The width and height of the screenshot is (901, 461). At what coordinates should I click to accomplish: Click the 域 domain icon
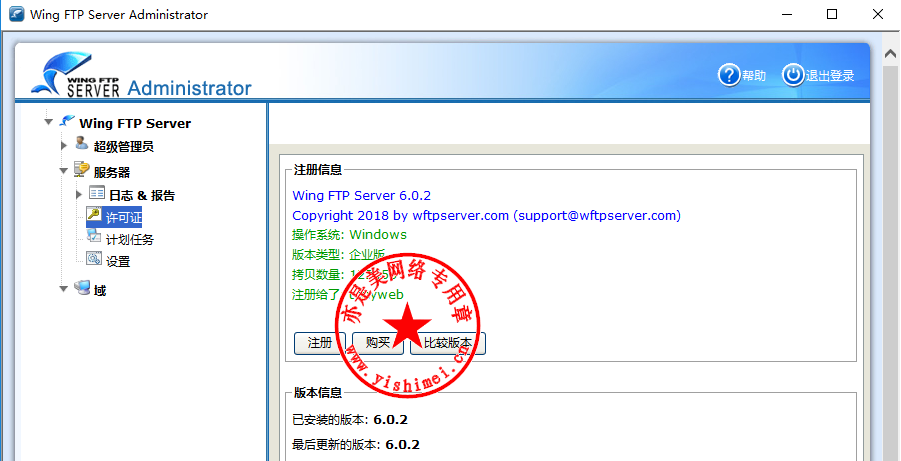pyautogui.click(x=82, y=287)
